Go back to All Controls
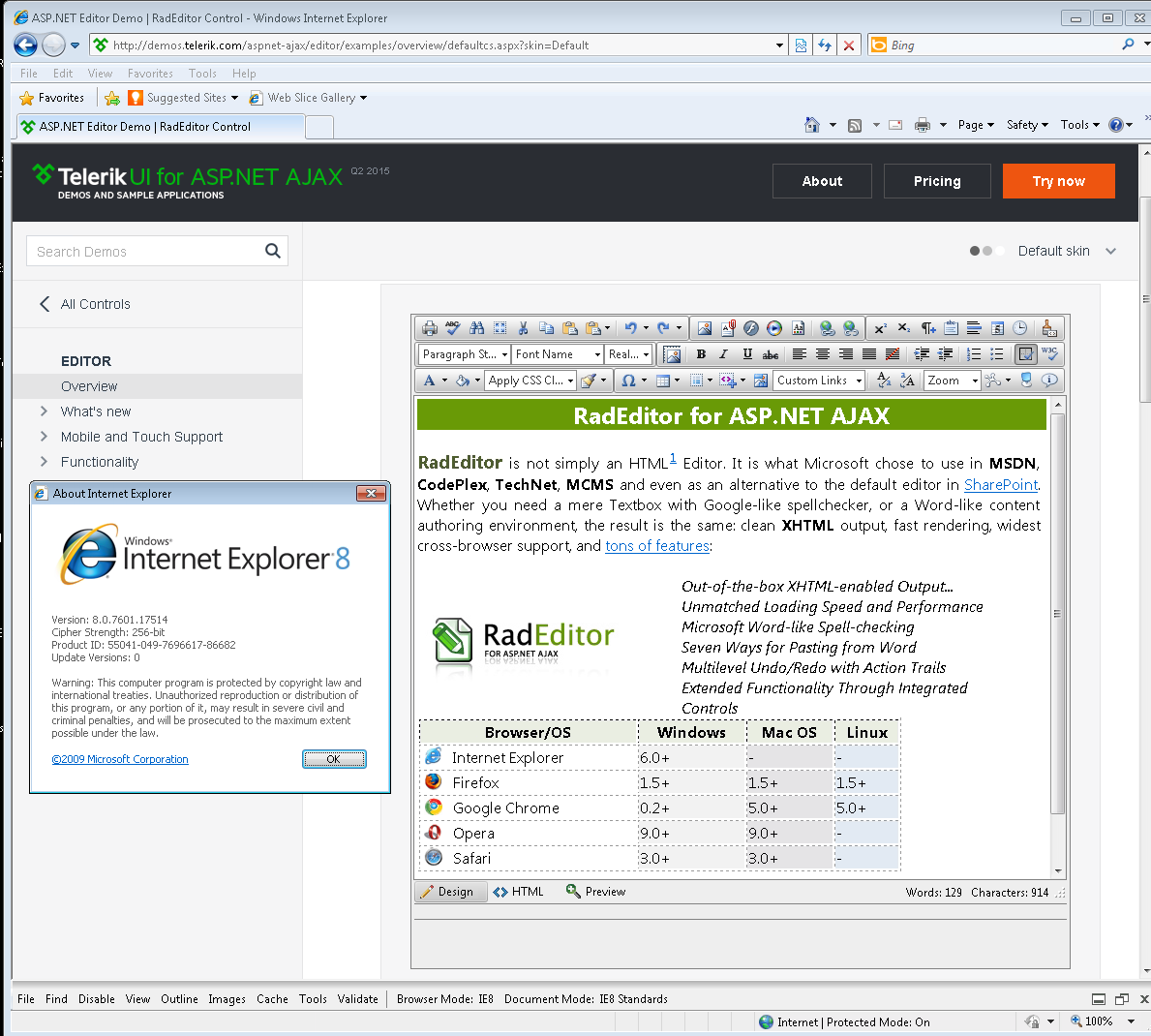Screen dimensions: 1151x1036 click(x=85, y=304)
